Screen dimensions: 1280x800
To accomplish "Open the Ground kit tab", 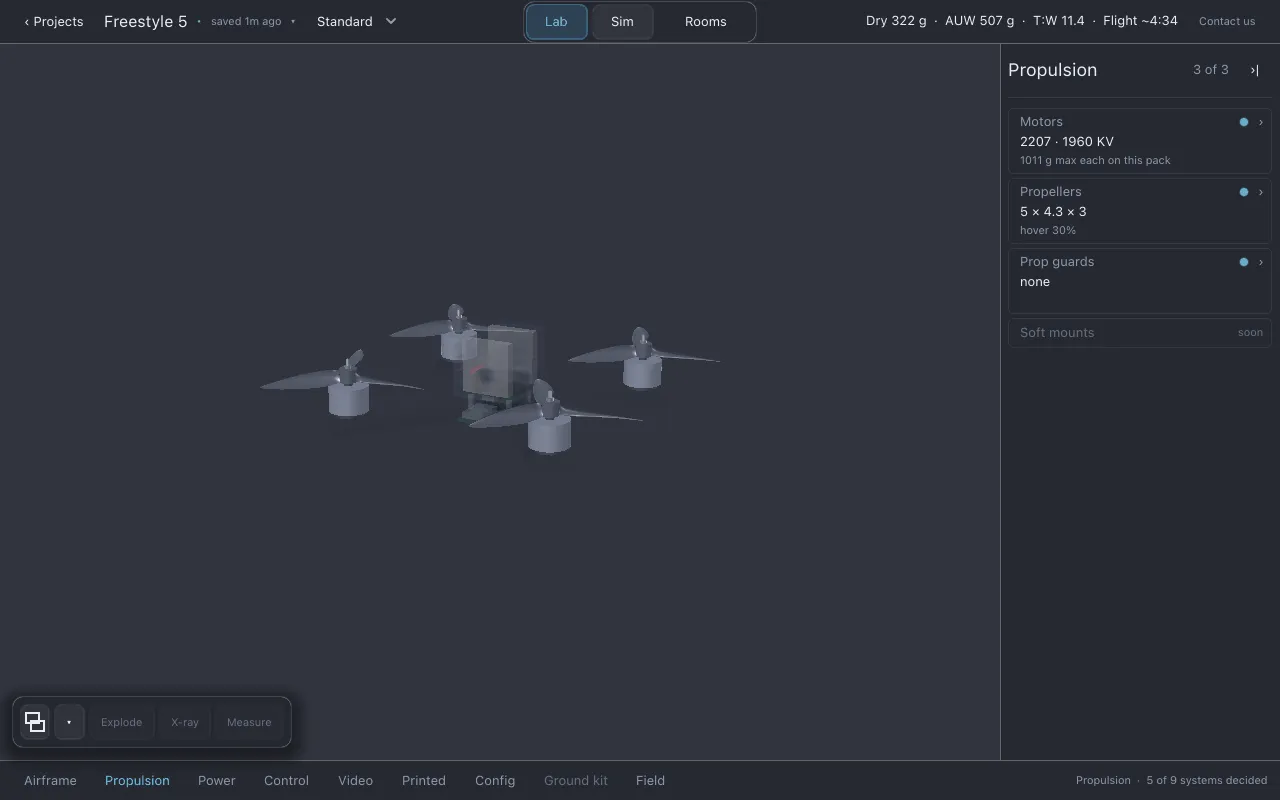I will coord(576,780).
